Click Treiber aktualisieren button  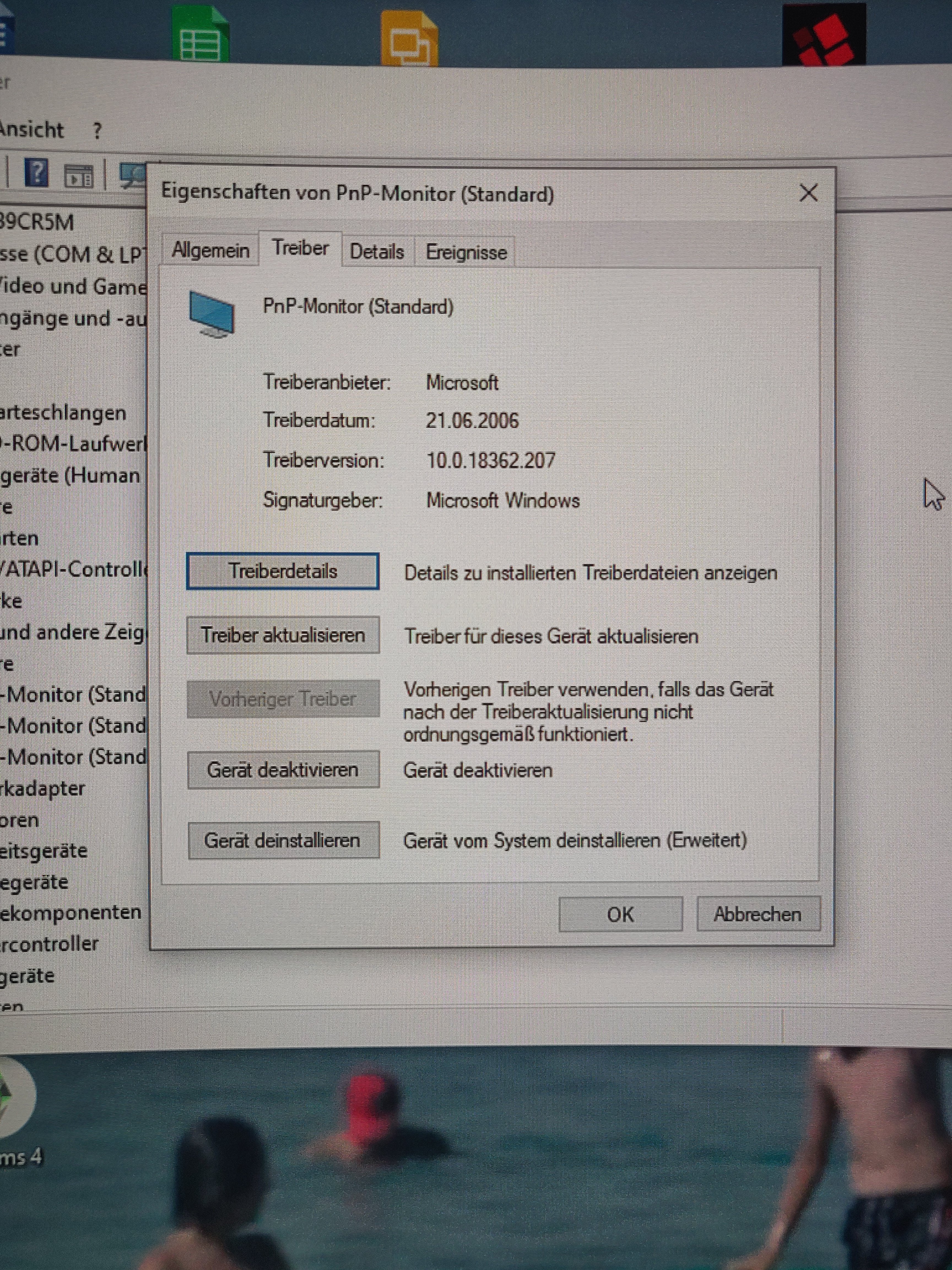click(x=283, y=635)
